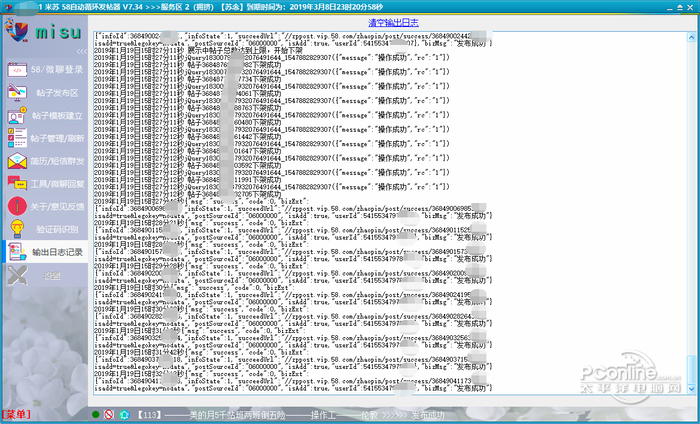This screenshot has width=700, height=424.
Task: Click the status text ending 发布成功
Action: click(290, 415)
